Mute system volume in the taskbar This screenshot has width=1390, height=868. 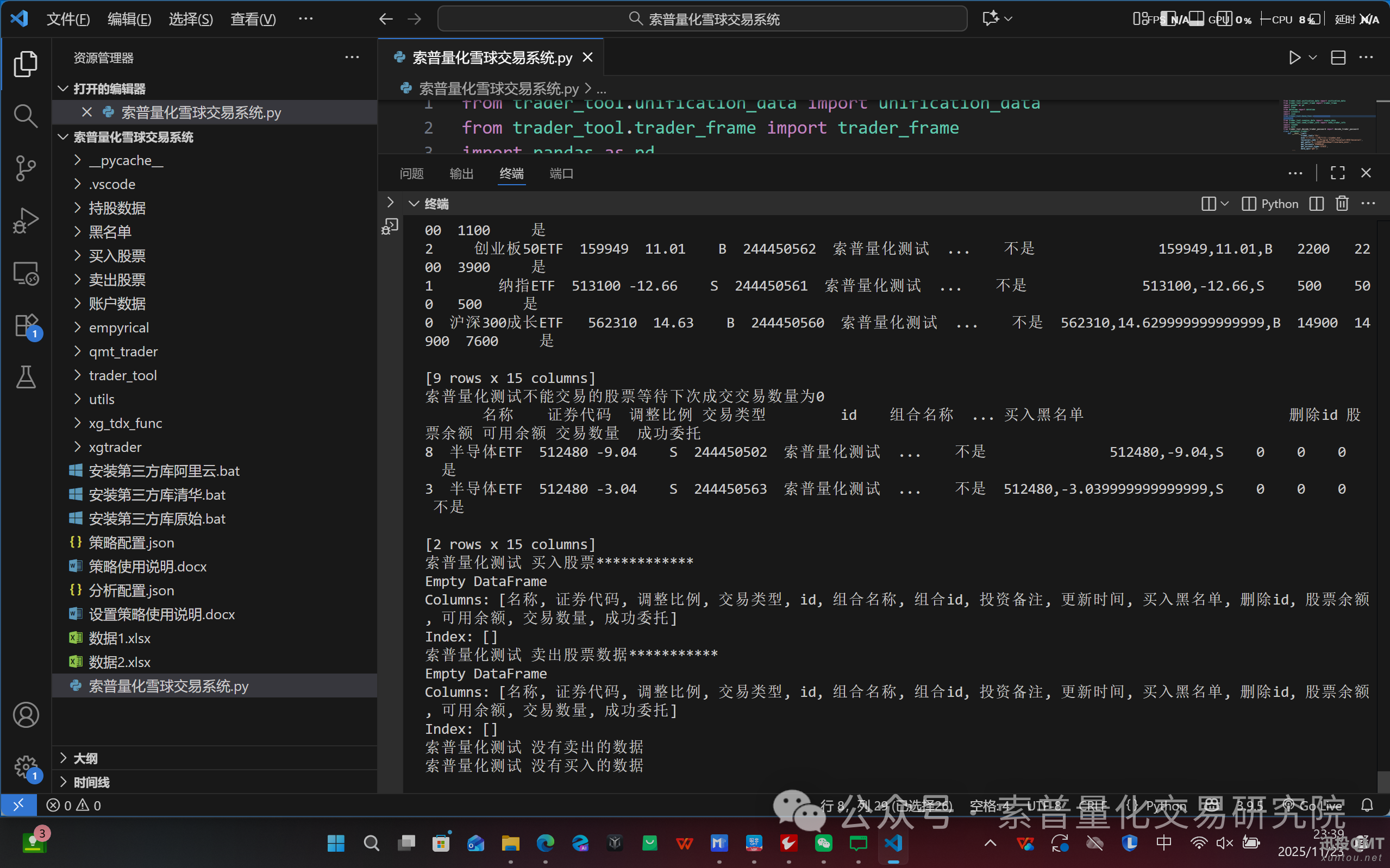tap(1224, 844)
